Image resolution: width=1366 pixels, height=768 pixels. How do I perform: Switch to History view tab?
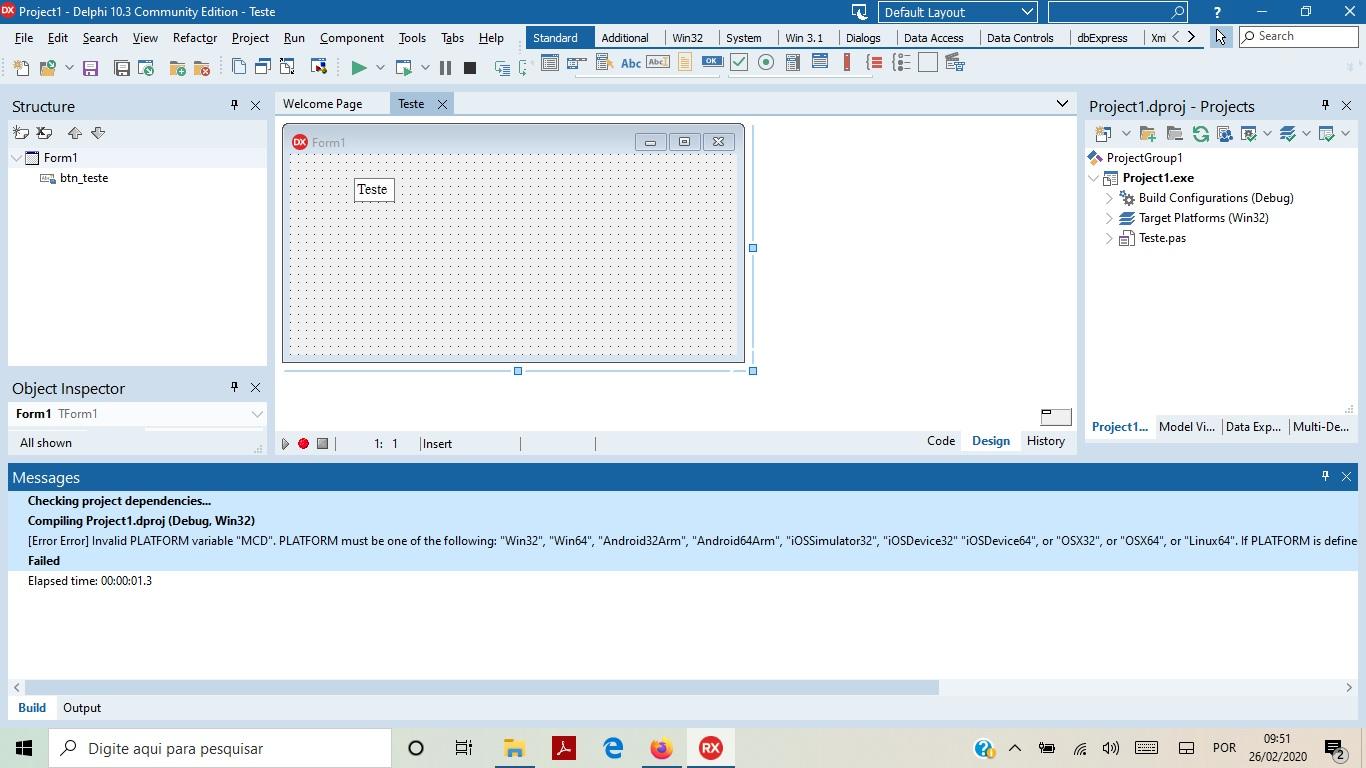point(1045,441)
